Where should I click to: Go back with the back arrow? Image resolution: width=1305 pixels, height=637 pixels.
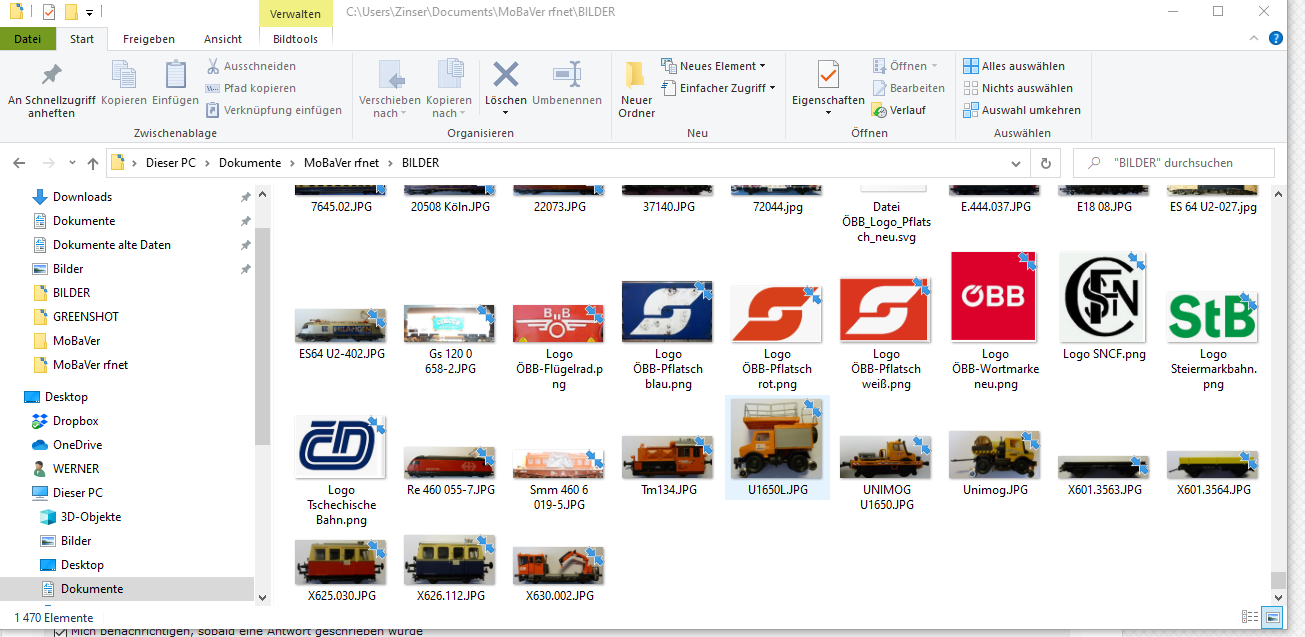pyautogui.click(x=19, y=163)
